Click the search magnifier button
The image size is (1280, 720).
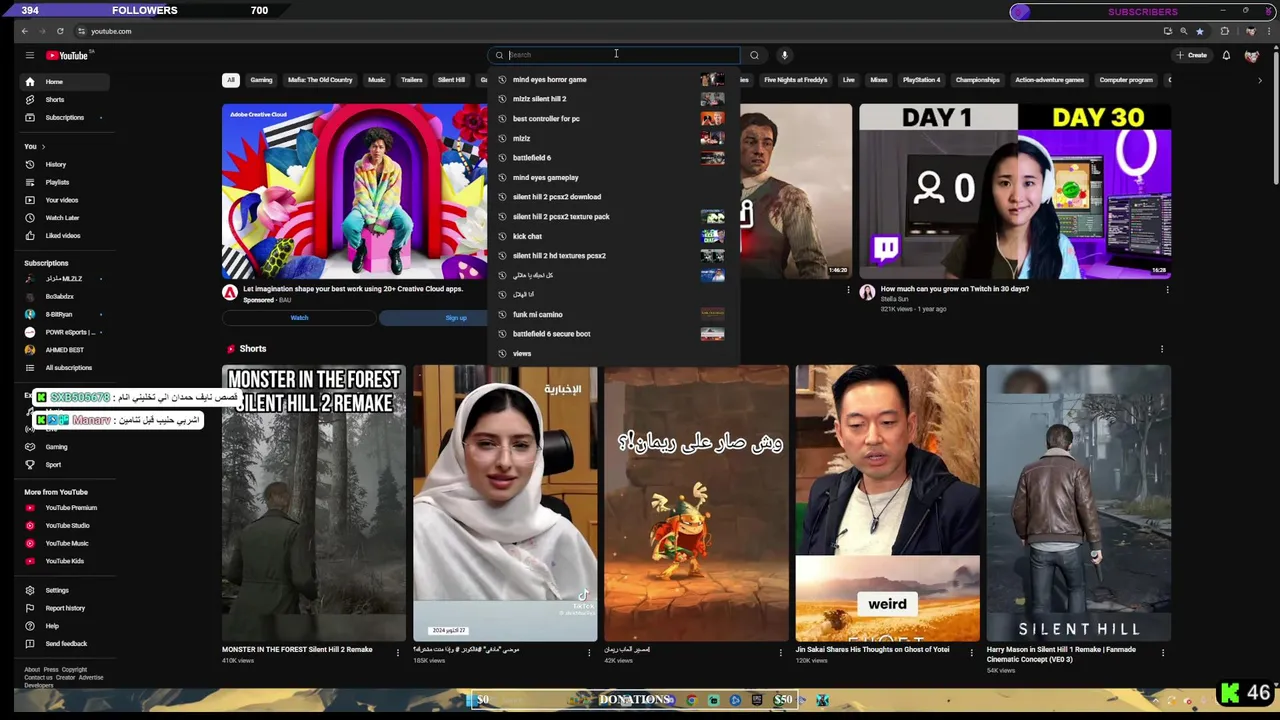pos(754,55)
